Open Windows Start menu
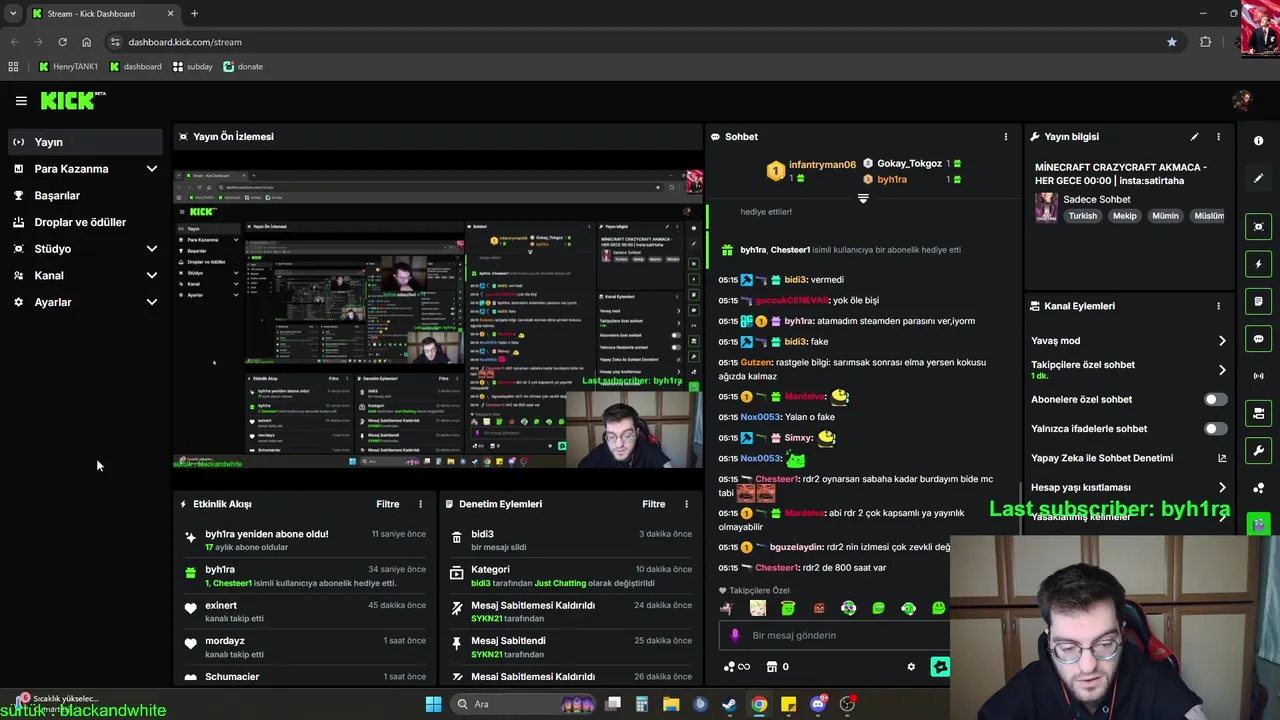Viewport: 1280px width, 720px height. tap(433, 704)
